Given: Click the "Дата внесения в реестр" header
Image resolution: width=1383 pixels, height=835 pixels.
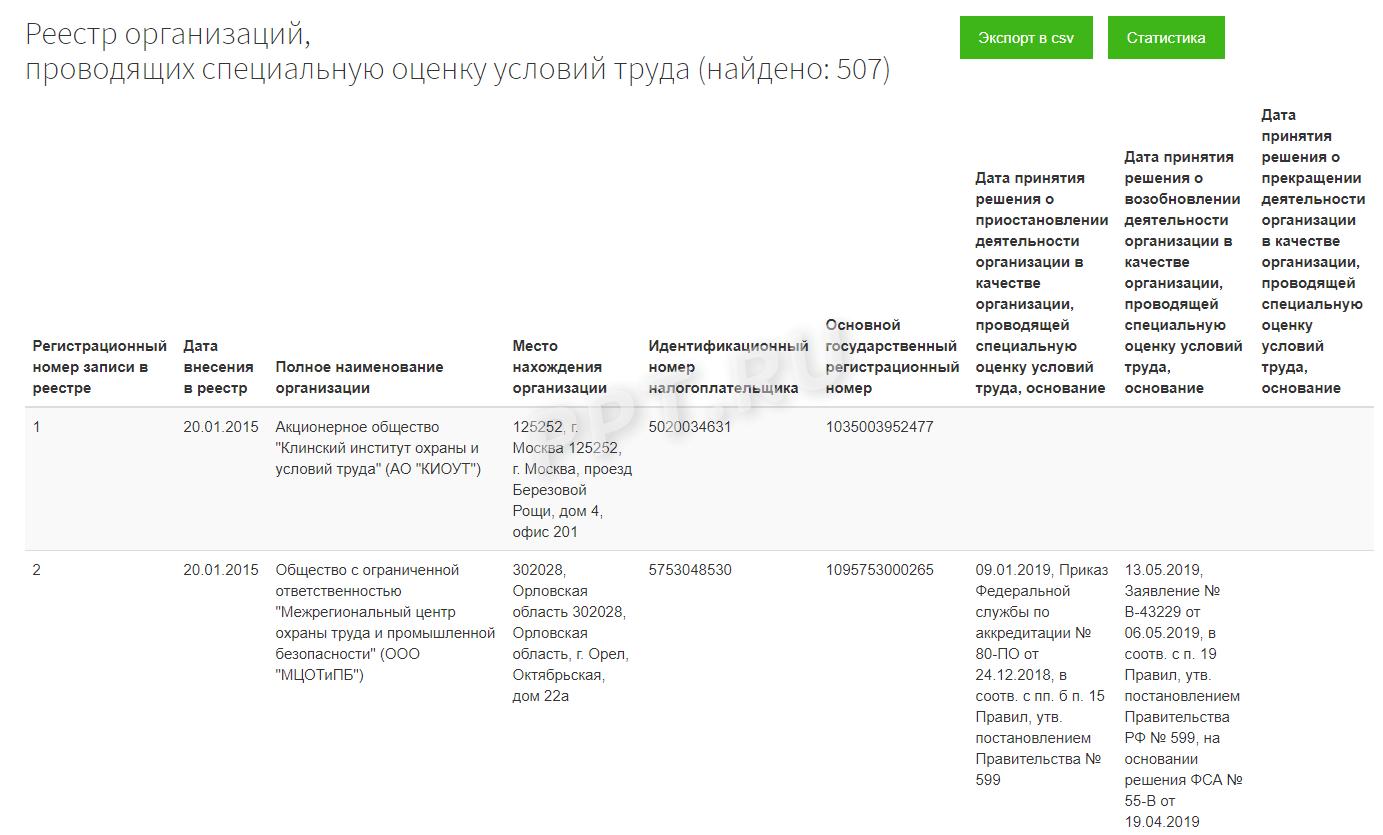Looking at the screenshot, I should [x=218, y=367].
